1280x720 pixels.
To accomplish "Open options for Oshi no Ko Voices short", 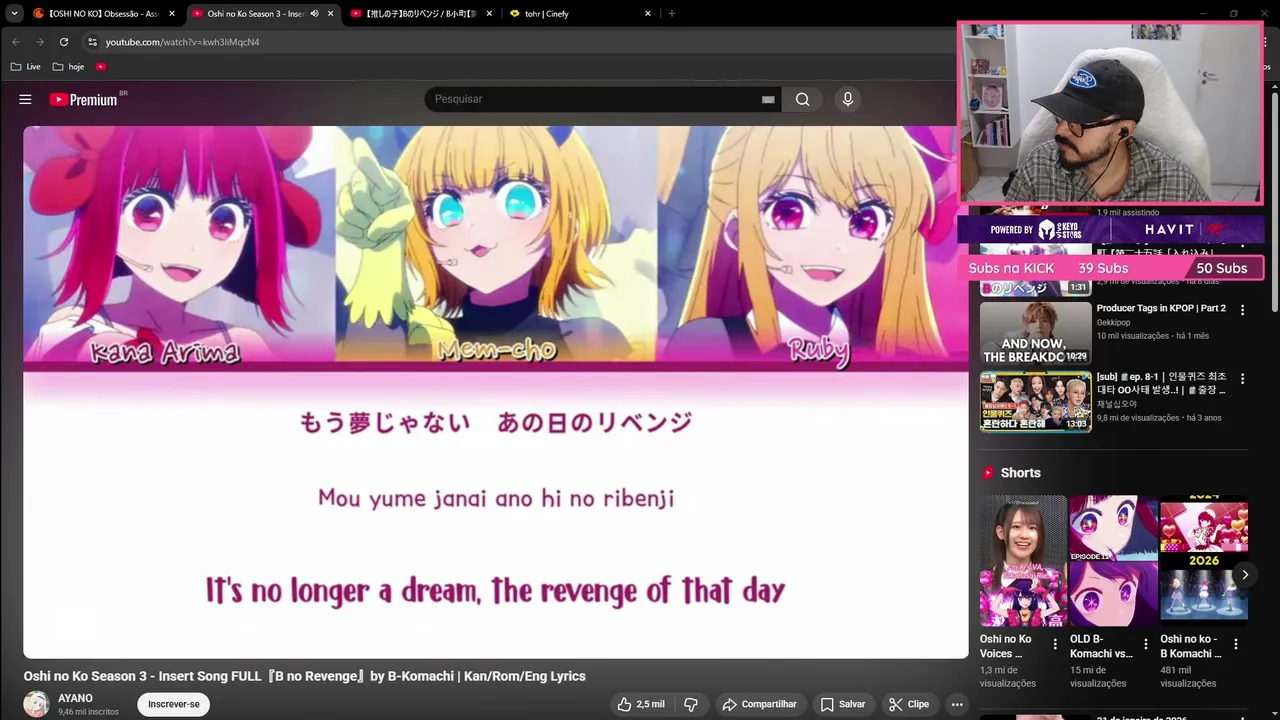I will coord(1055,645).
